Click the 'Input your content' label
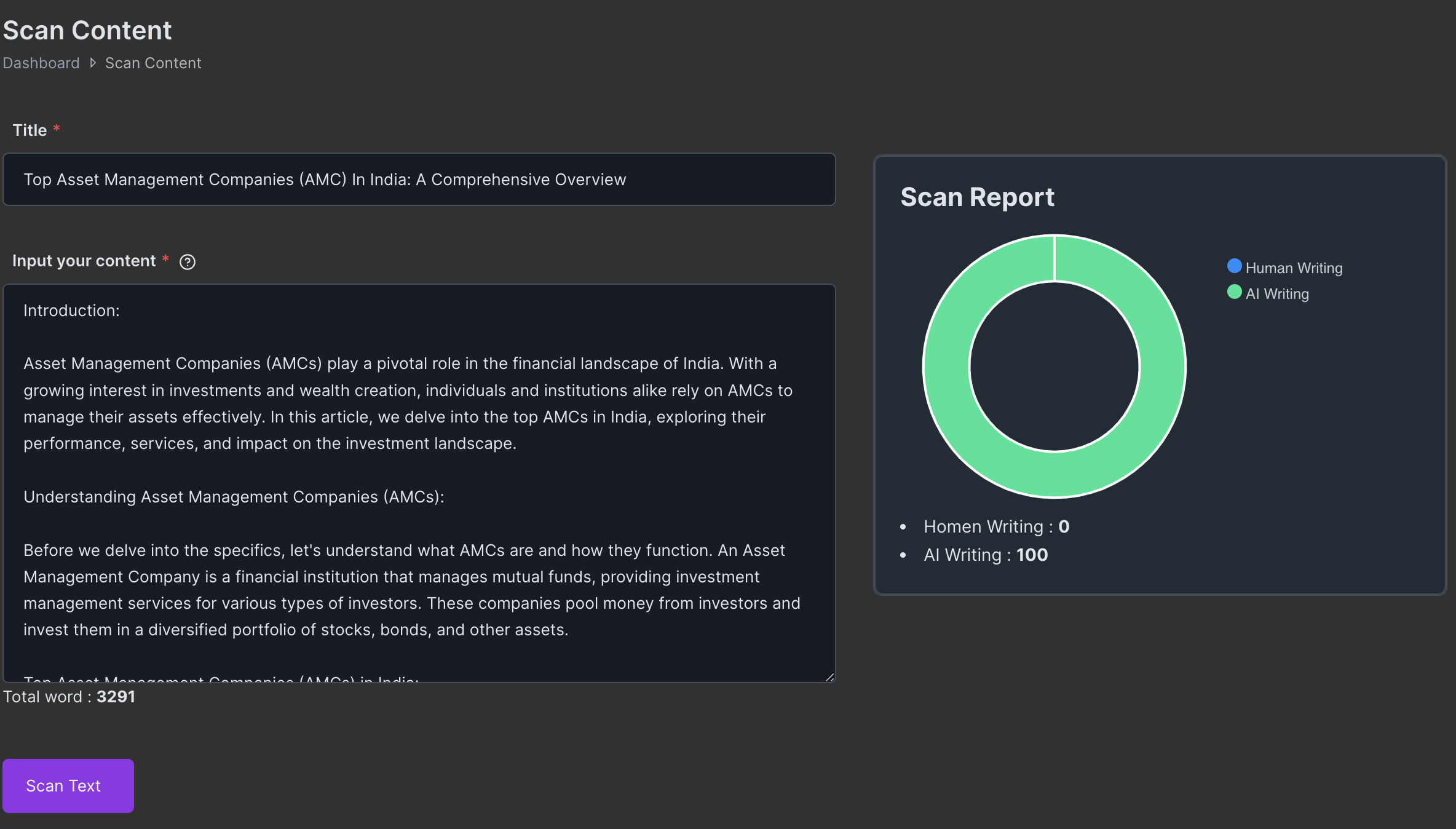The image size is (1456, 829). (84, 261)
